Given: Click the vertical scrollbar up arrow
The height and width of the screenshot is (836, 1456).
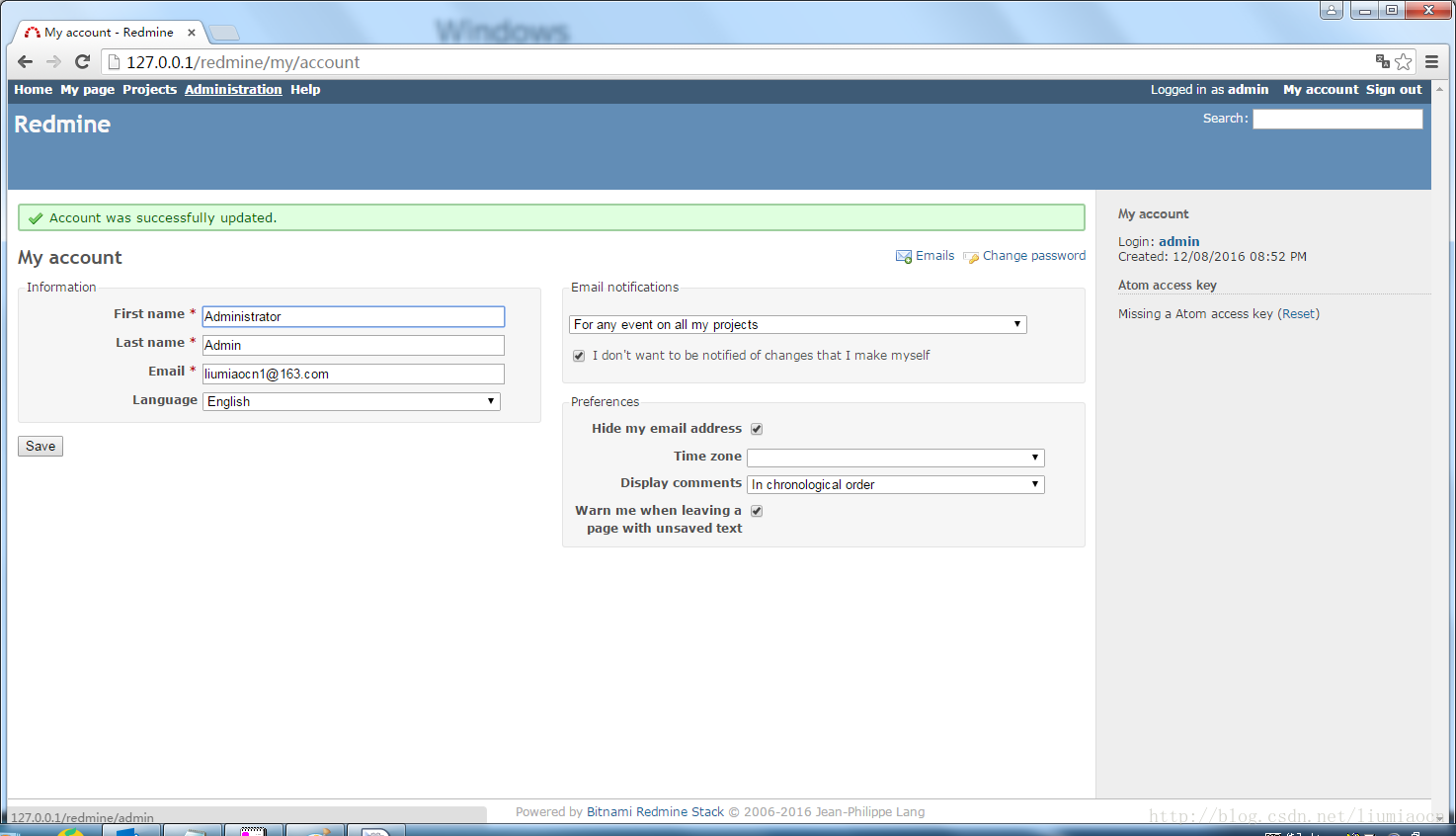Looking at the screenshot, I should pos(1441,87).
